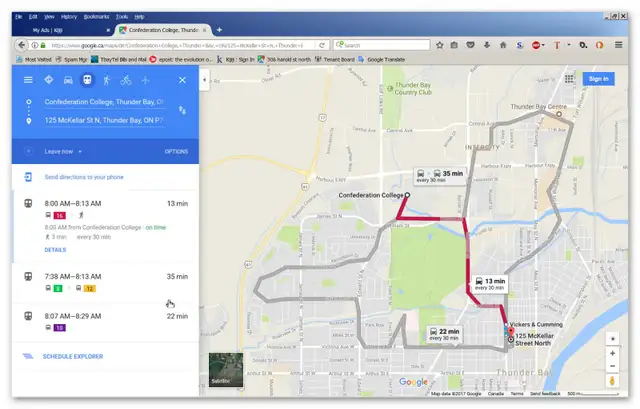Select the 7:38 AM–8:13 AM route
Screen dimensions: 640x409
pyautogui.click(x=106, y=282)
